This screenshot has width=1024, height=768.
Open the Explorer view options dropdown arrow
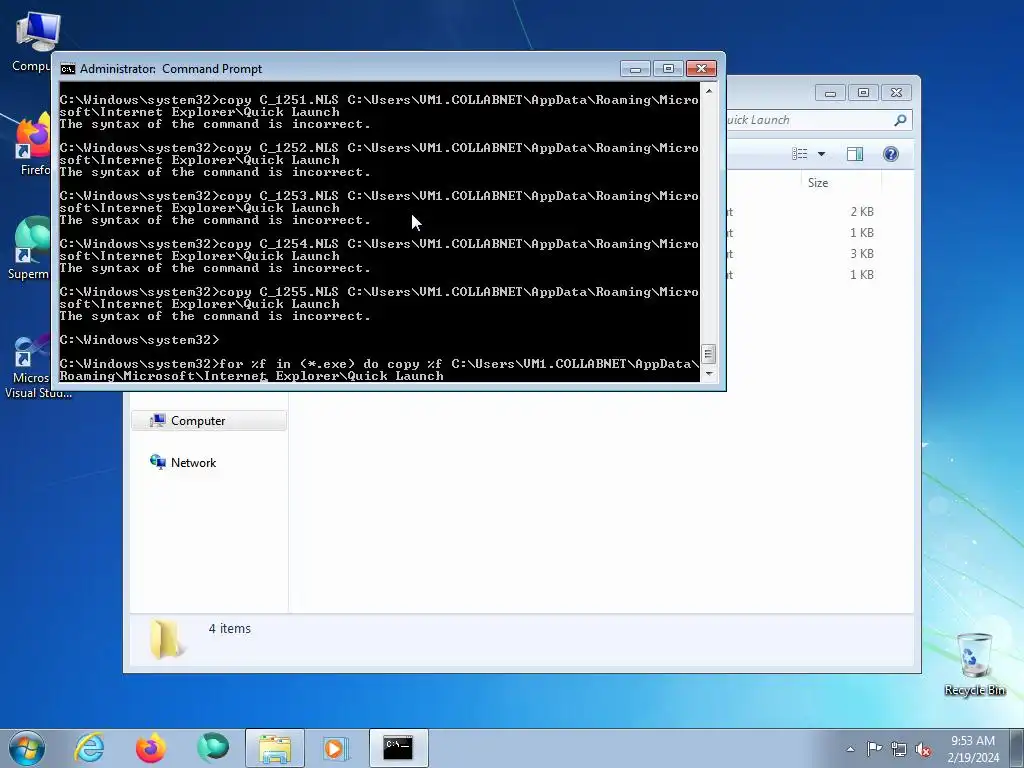pos(822,154)
